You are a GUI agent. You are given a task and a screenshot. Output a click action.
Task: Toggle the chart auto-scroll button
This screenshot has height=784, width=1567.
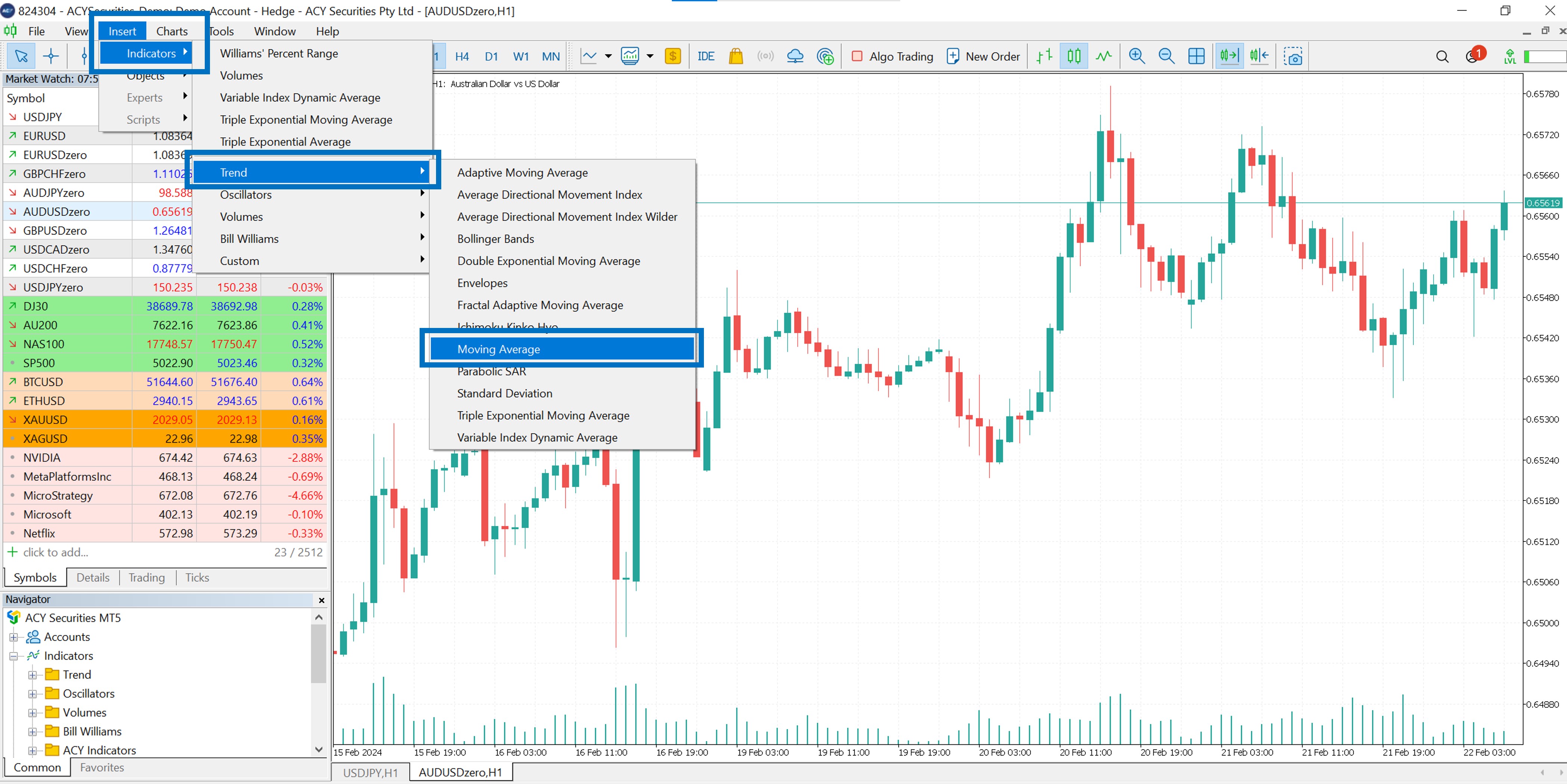[1229, 56]
